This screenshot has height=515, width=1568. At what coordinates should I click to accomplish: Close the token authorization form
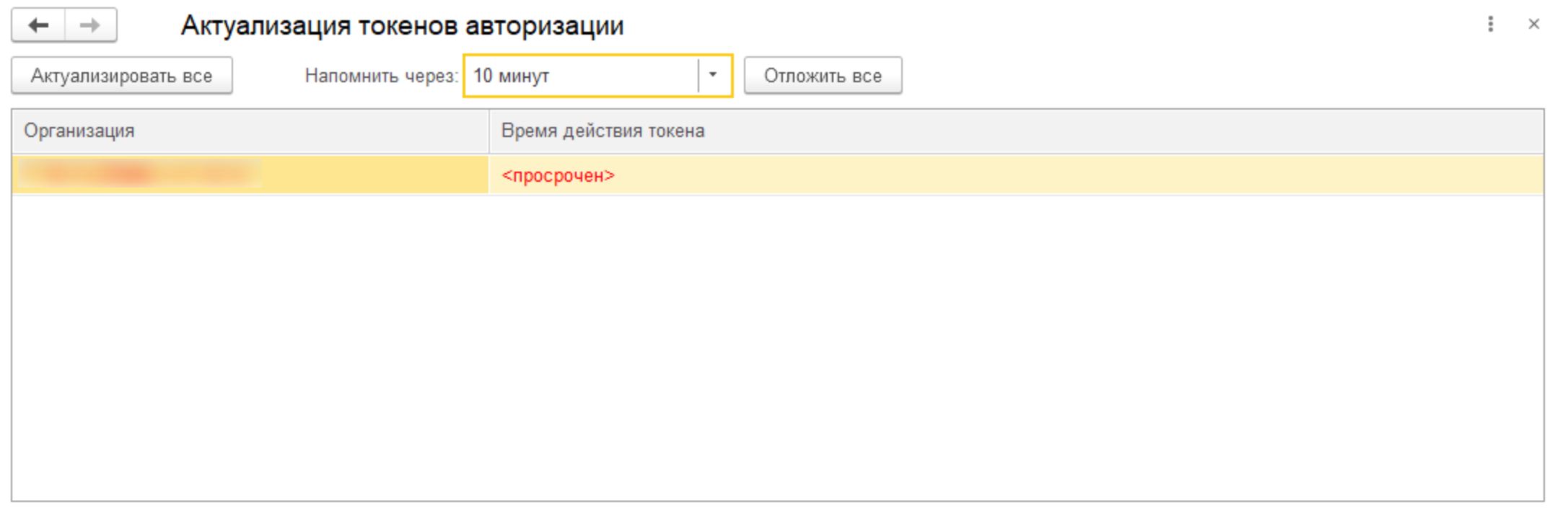pyautogui.click(x=1534, y=25)
